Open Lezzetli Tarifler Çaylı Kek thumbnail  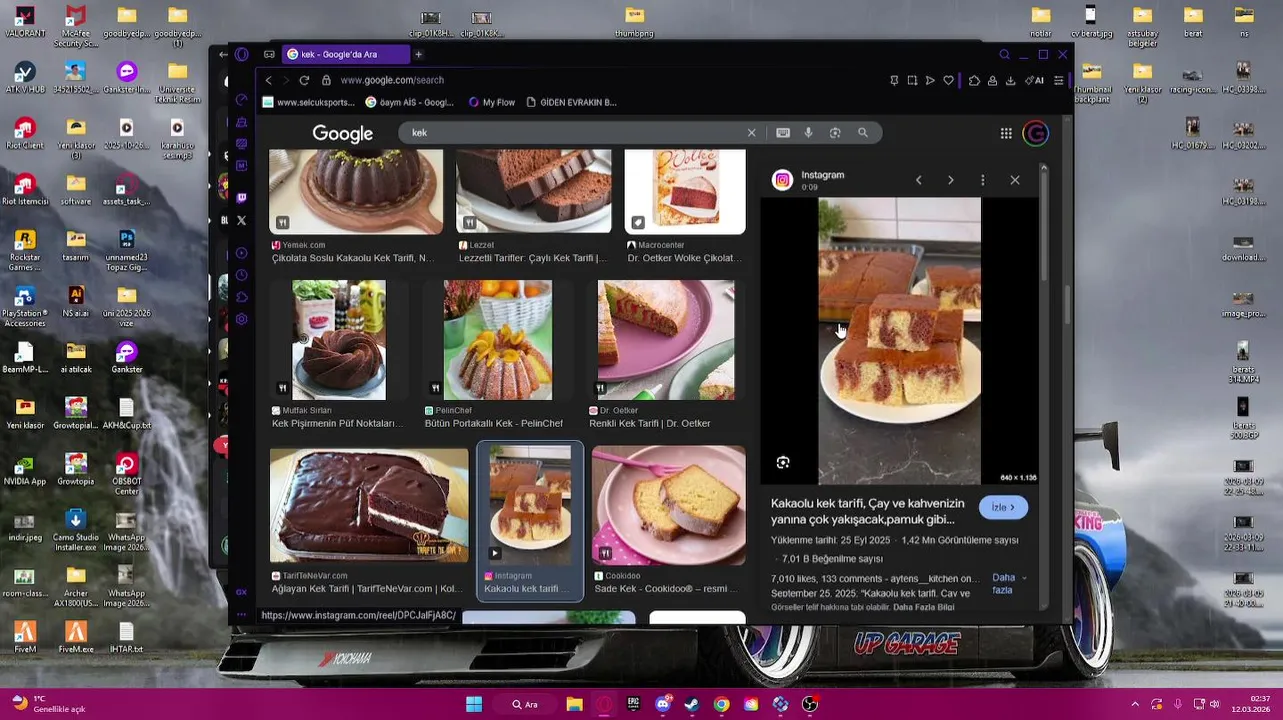tap(534, 191)
